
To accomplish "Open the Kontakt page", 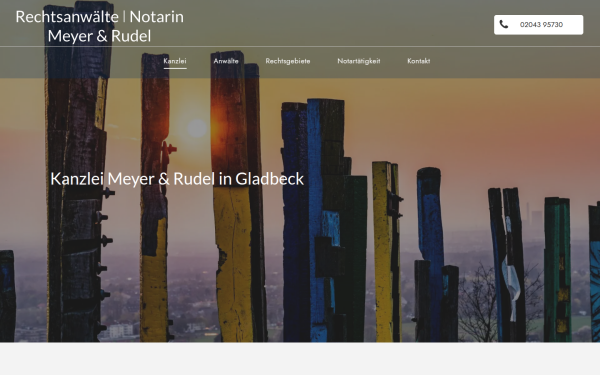I will coord(419,61).
